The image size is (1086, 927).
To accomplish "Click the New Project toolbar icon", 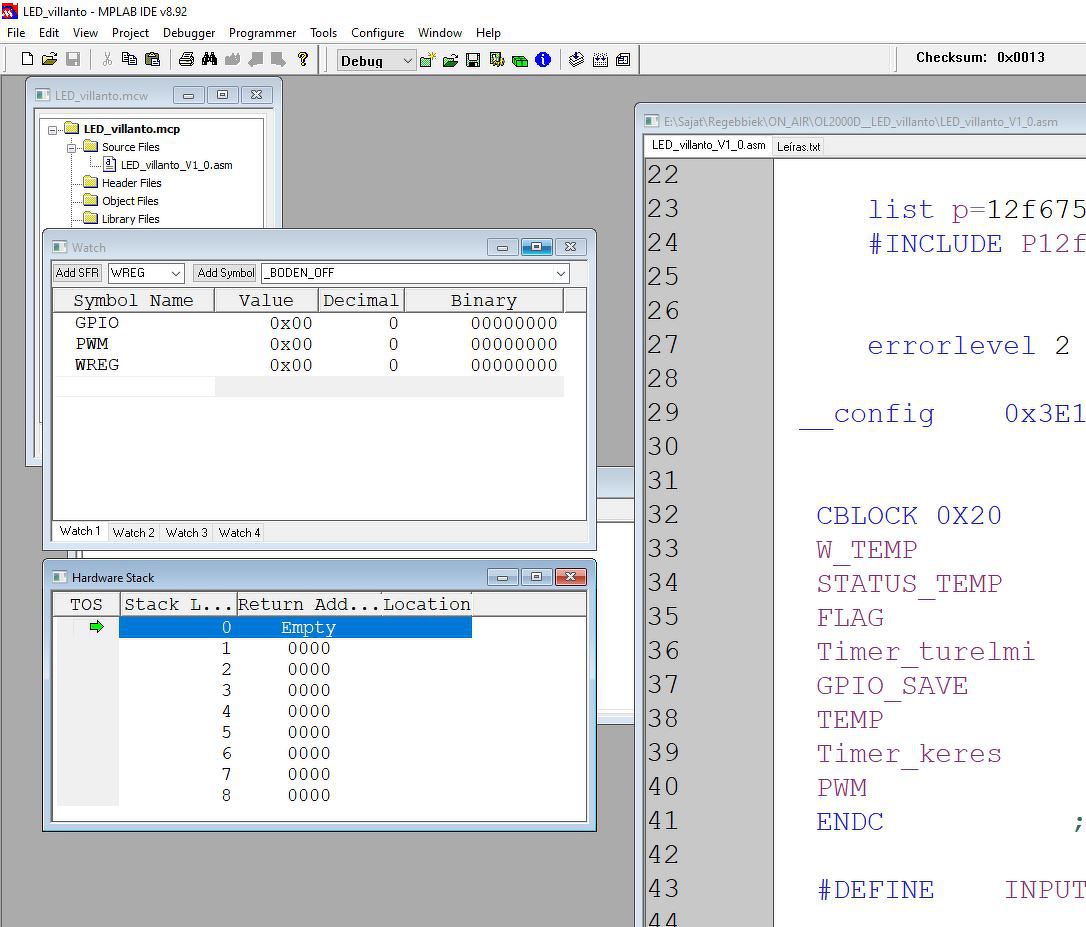I will [427, 60].
